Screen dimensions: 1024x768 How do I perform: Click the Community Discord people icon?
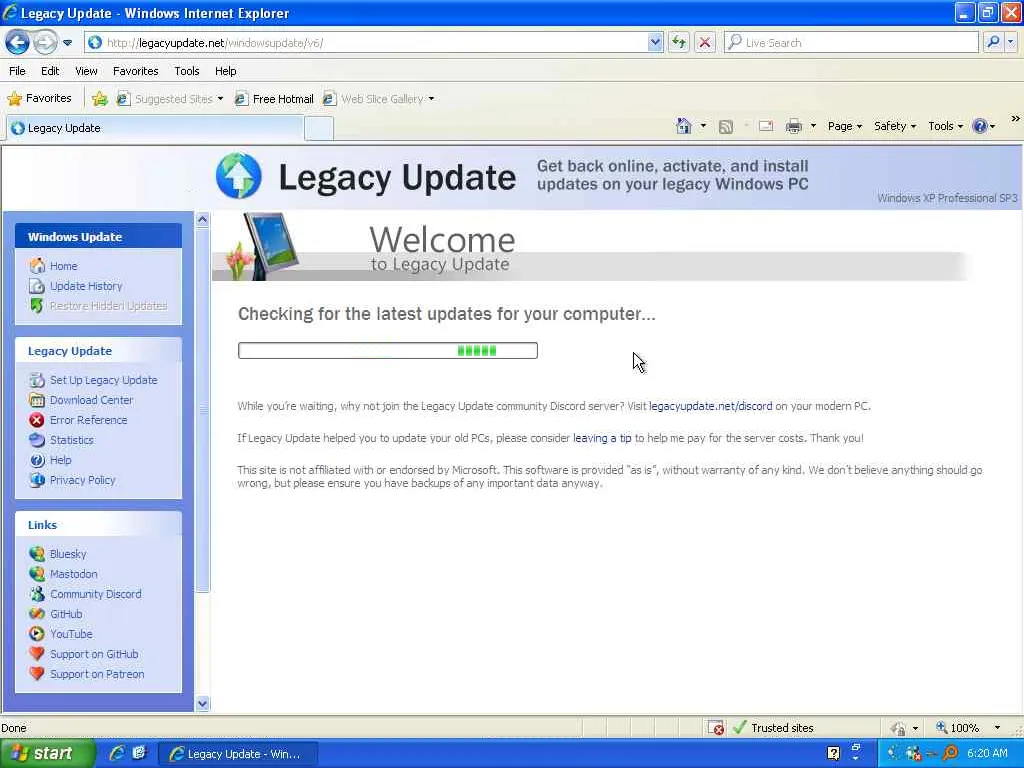(37, 594)
